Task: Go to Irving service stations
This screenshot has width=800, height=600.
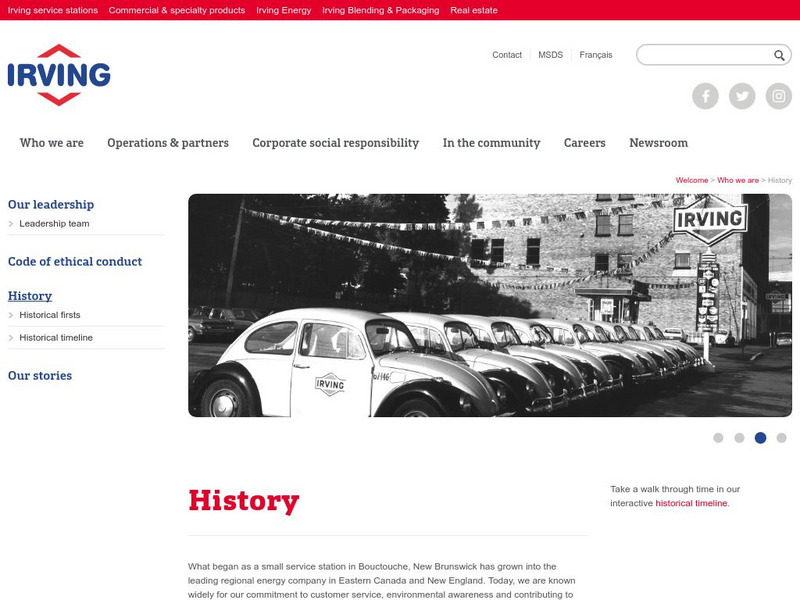Action: point(53,10)
